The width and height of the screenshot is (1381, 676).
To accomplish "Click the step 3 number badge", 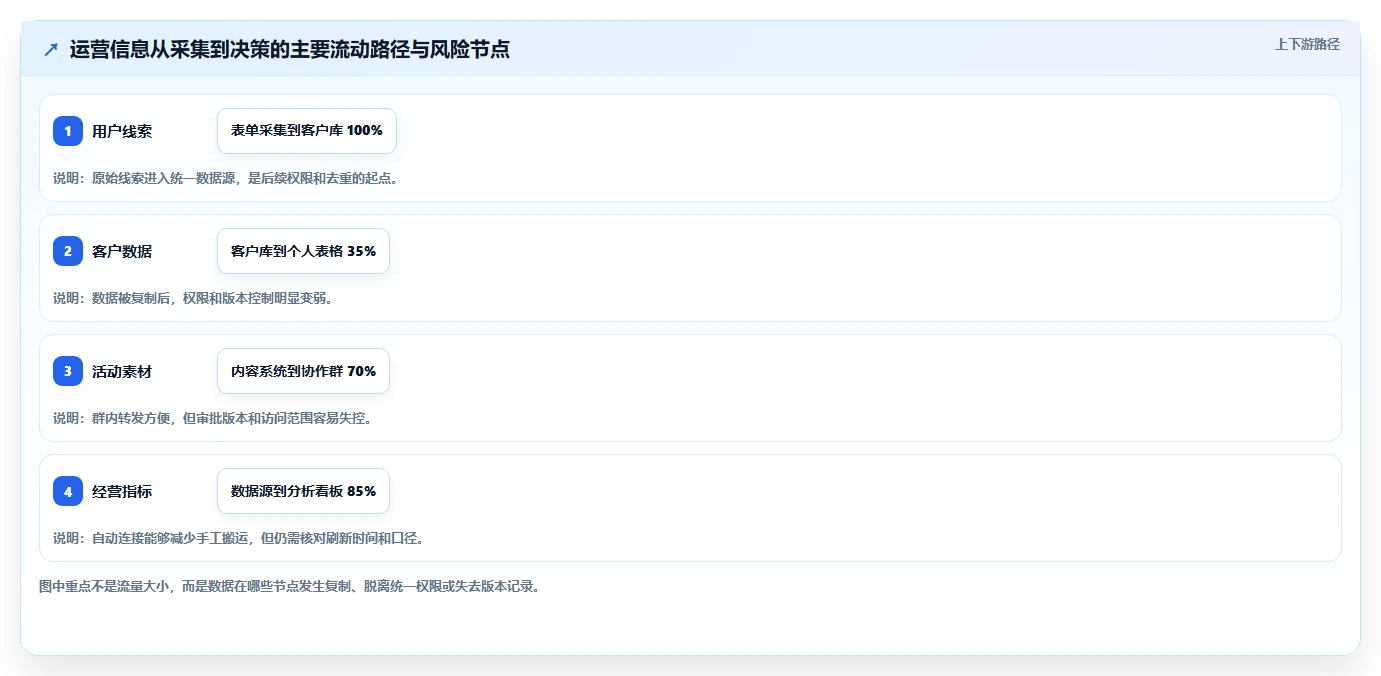I will 68,371.
